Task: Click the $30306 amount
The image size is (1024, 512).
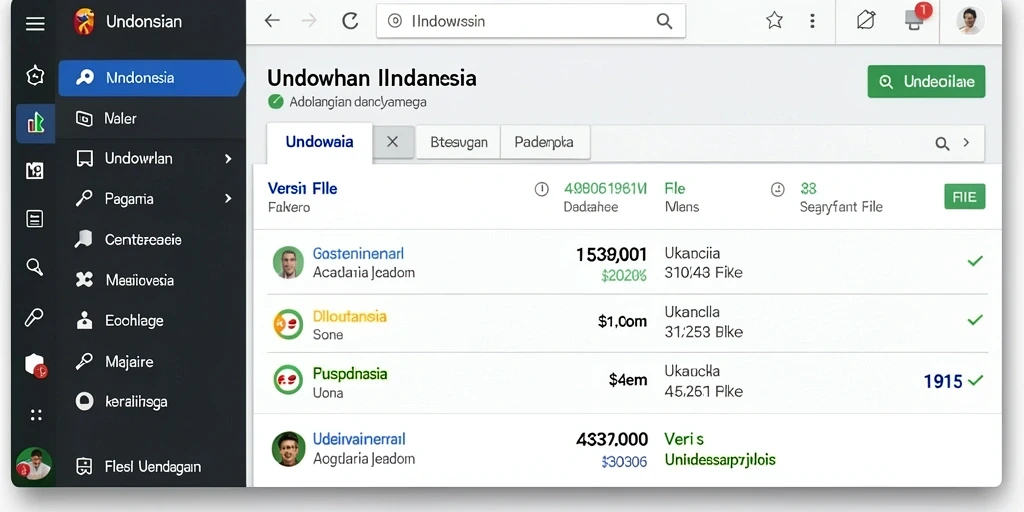Action: [624, 462]
